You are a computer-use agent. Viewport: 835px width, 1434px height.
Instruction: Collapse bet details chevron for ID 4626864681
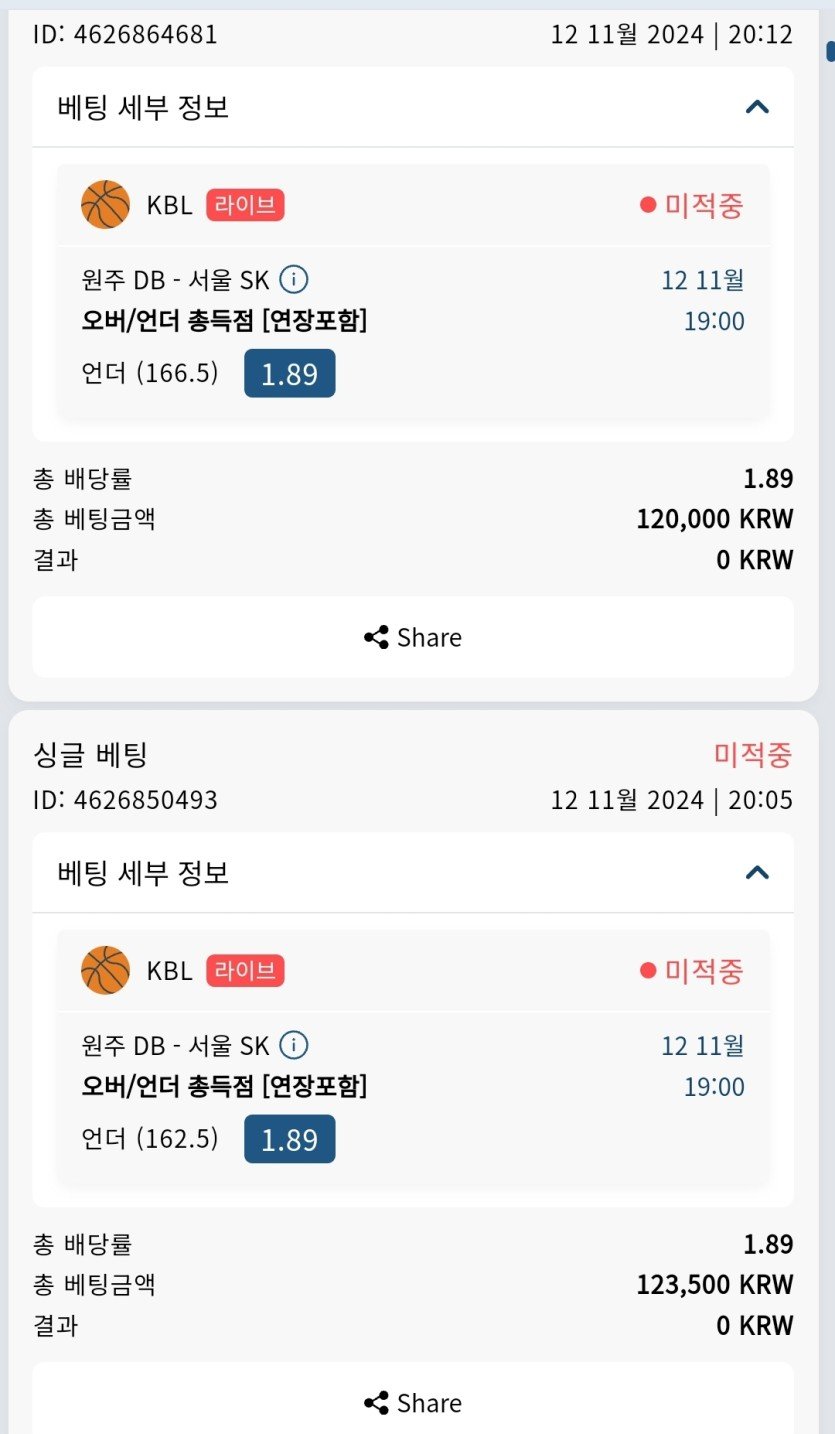pos(757,107)
